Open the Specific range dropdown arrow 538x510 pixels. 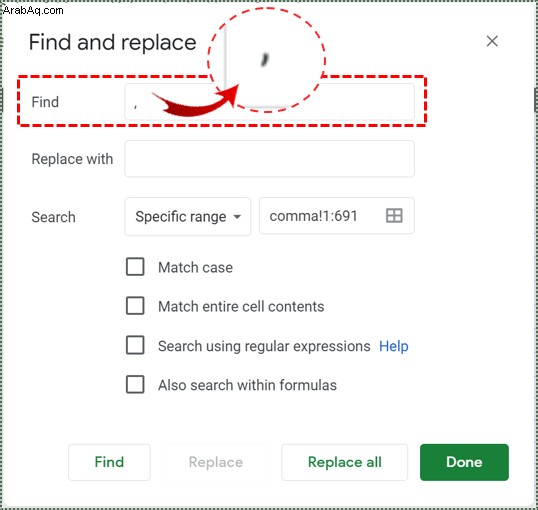(x=237, y=217)
